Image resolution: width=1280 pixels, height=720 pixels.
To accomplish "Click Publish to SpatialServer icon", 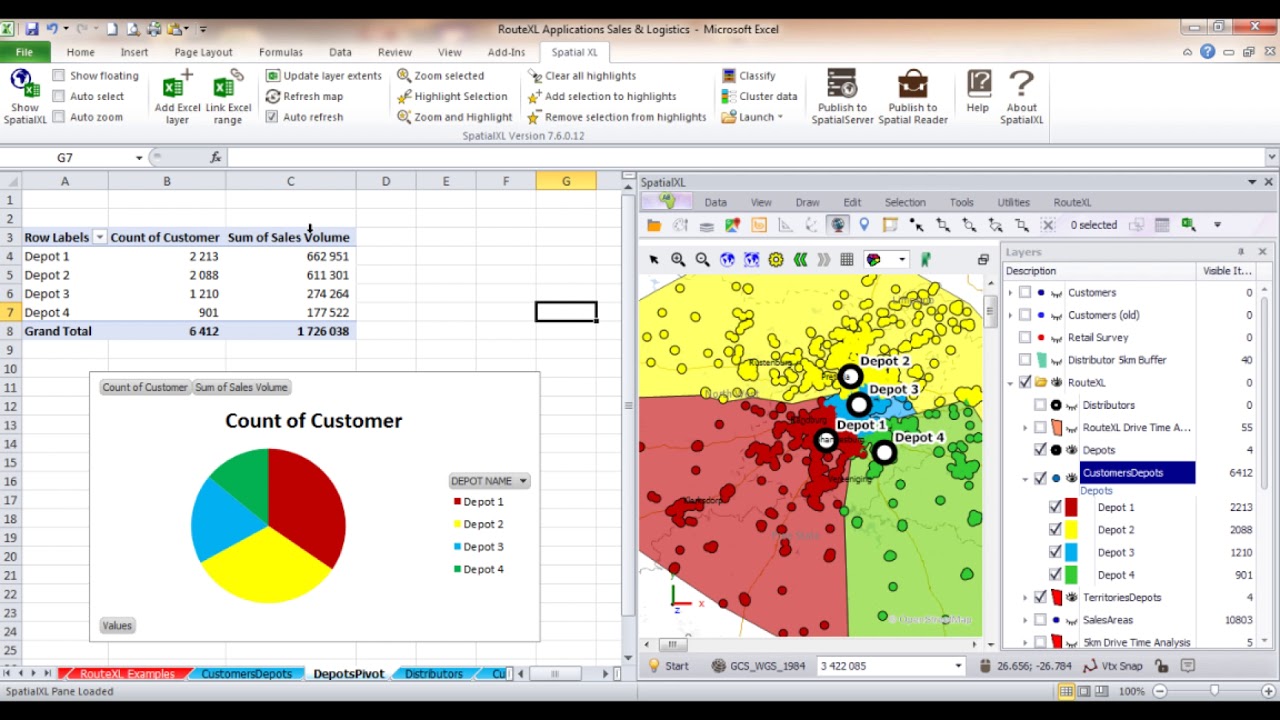I will (842, 96).
